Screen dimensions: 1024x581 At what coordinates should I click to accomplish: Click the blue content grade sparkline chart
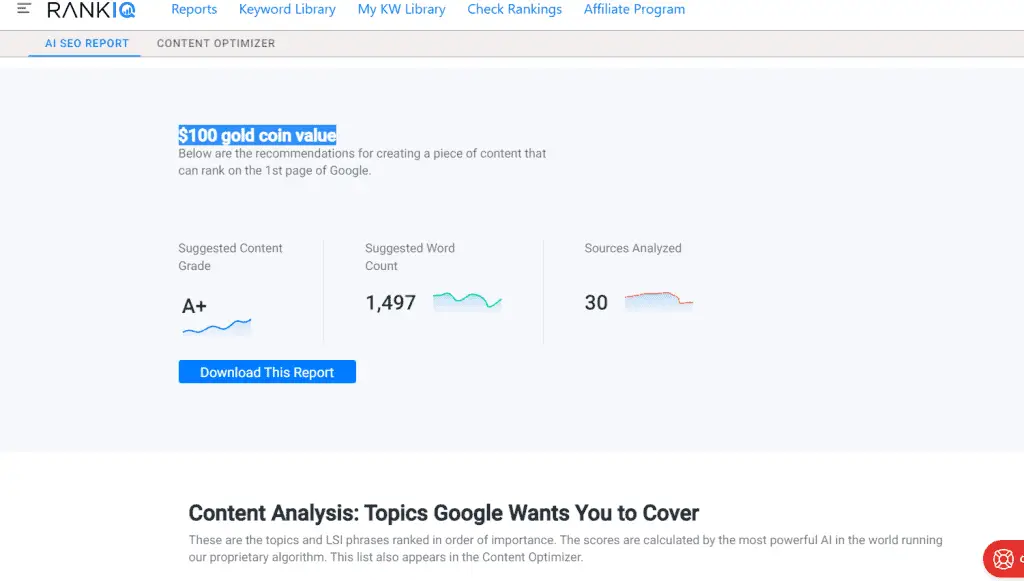[x=217, y=326]
